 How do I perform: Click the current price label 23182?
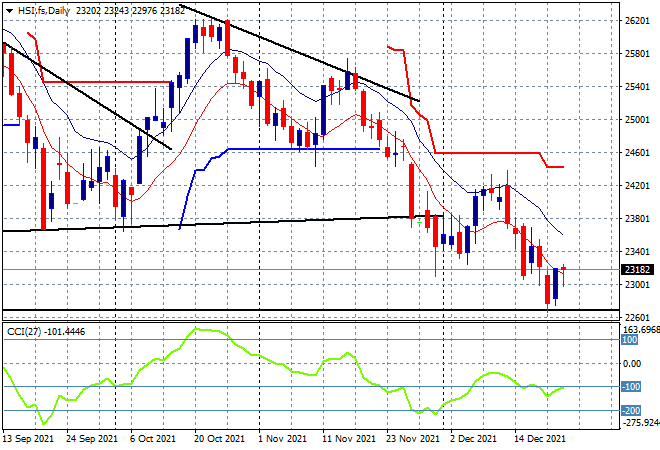[637, 269]
